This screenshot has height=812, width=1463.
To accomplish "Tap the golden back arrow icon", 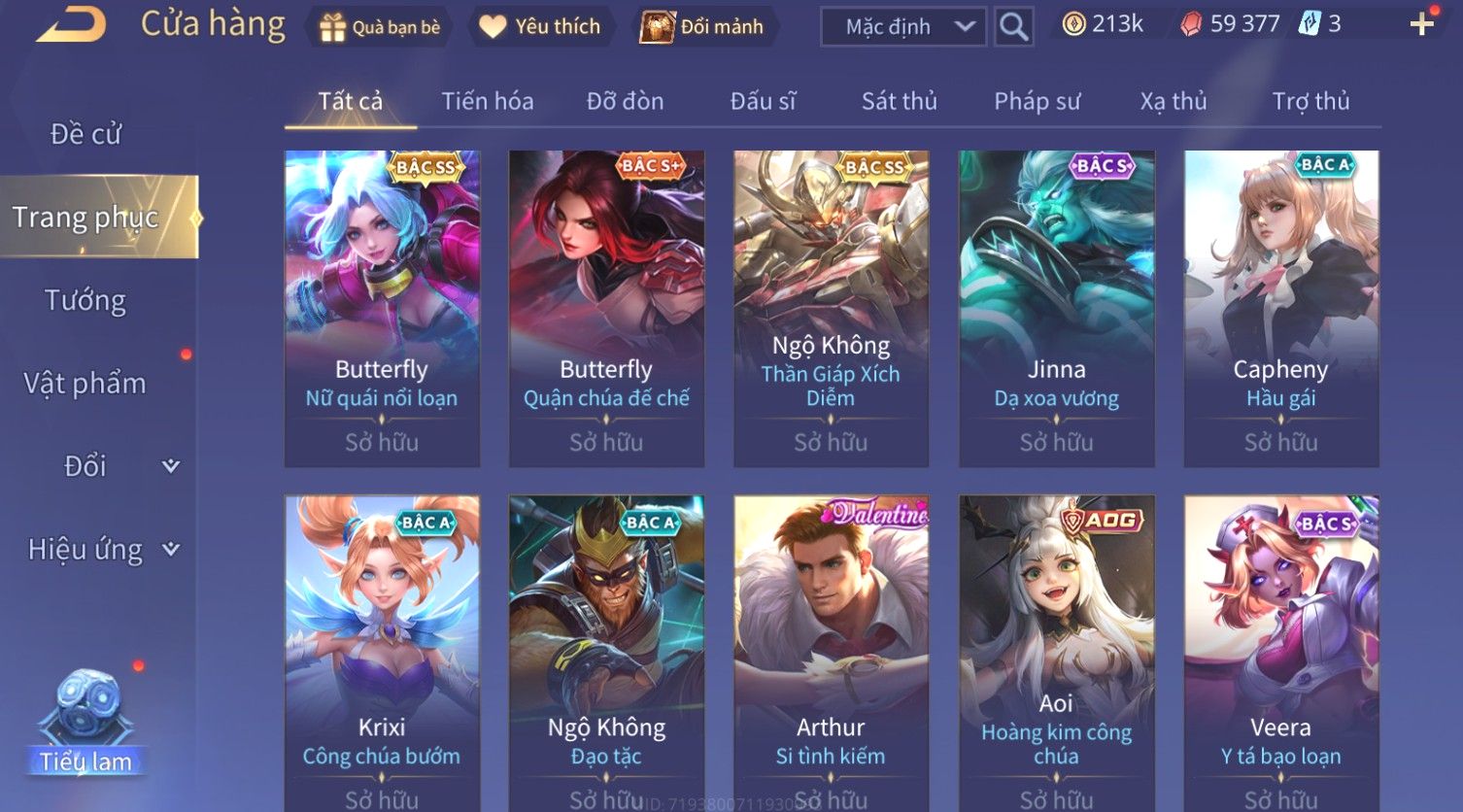I will pyautogui.click(x=71, y=25).
